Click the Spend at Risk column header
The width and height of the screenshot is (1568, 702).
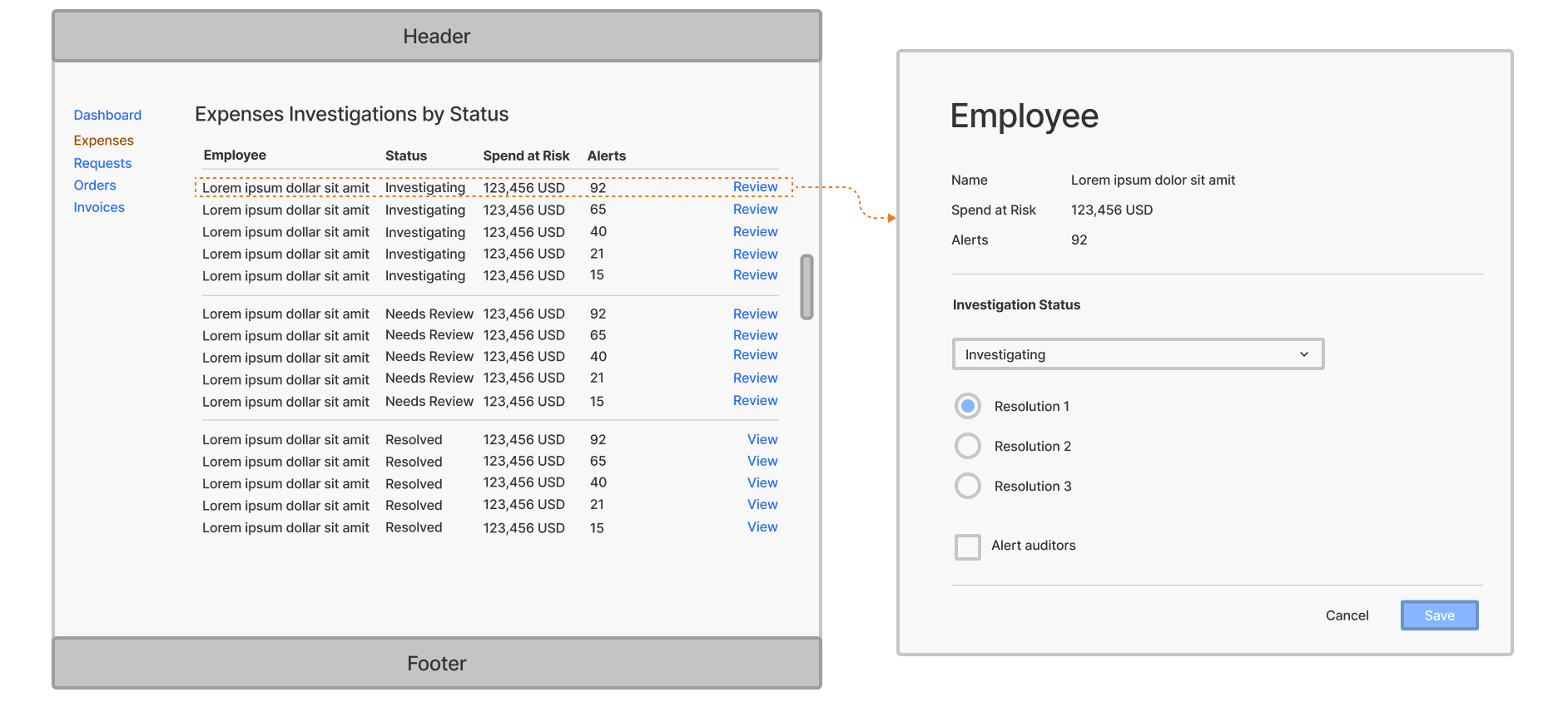coord(526,156)
